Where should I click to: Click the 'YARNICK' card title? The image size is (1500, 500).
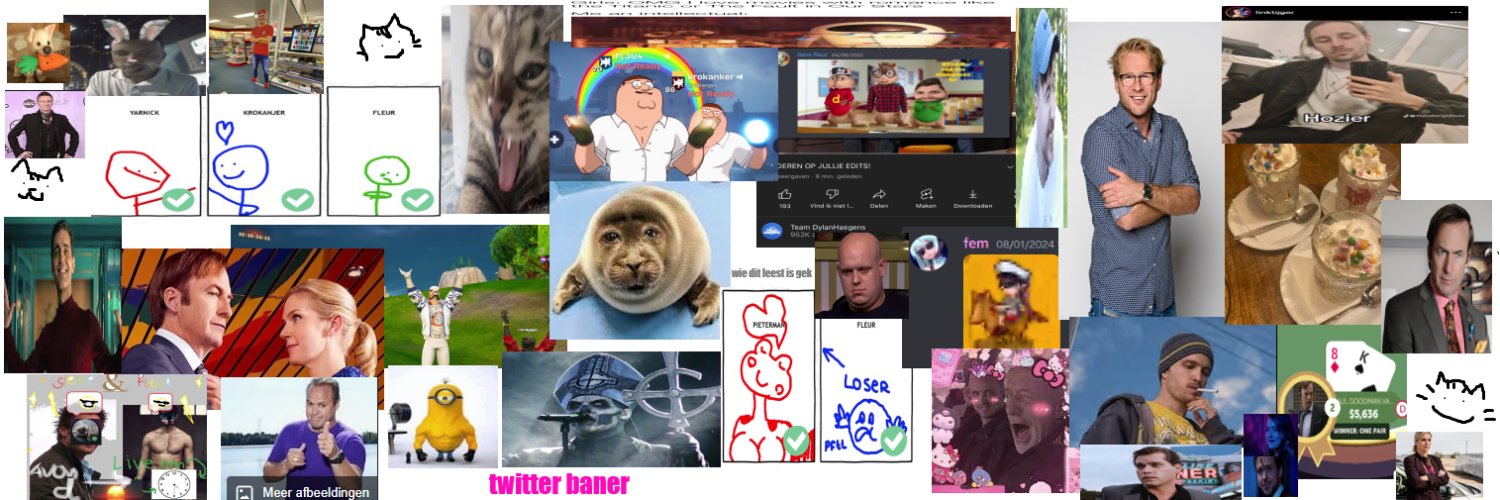[x=145, y=113]
